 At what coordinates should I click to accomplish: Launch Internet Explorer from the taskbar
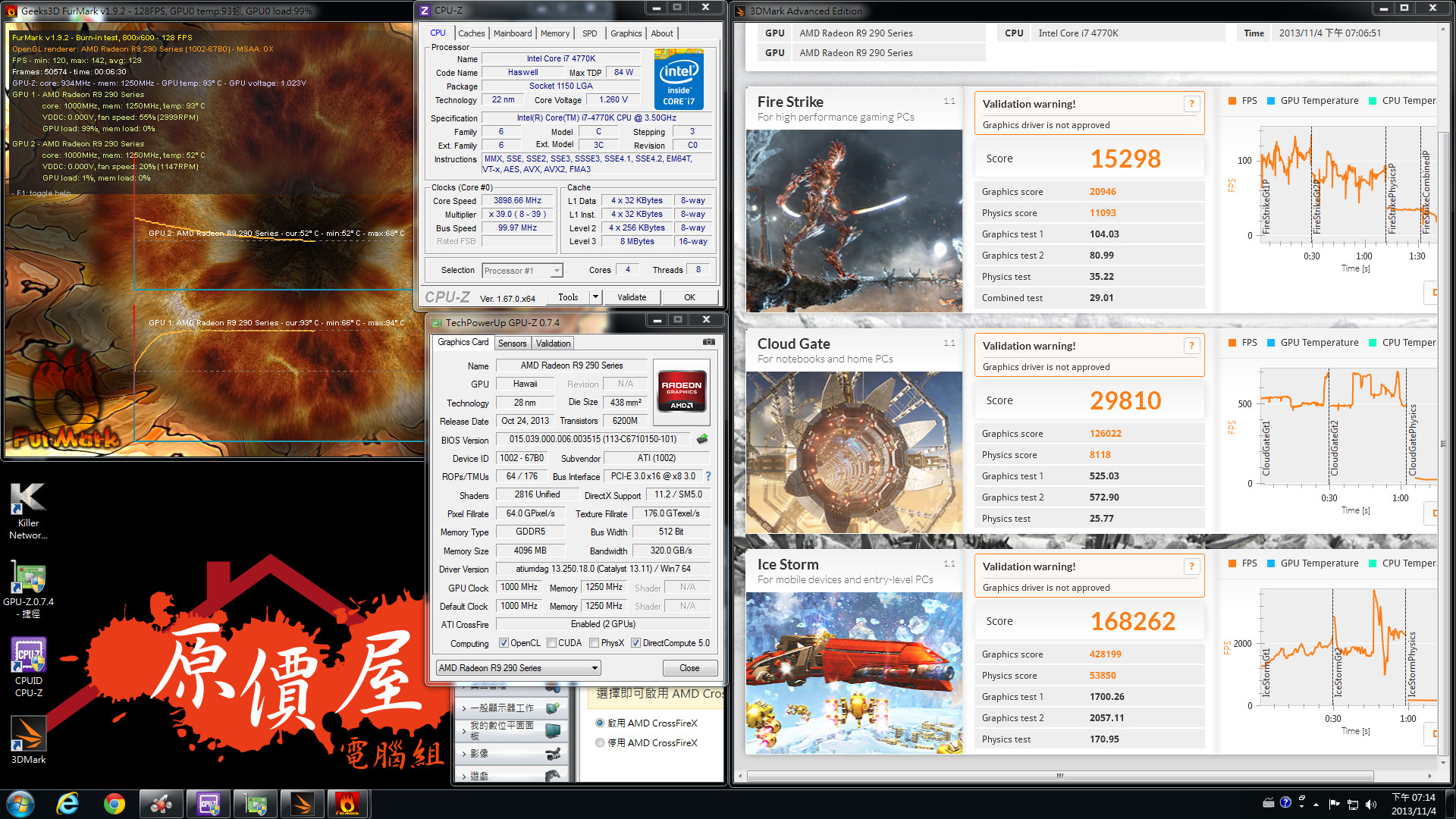[x=67, y=804]
